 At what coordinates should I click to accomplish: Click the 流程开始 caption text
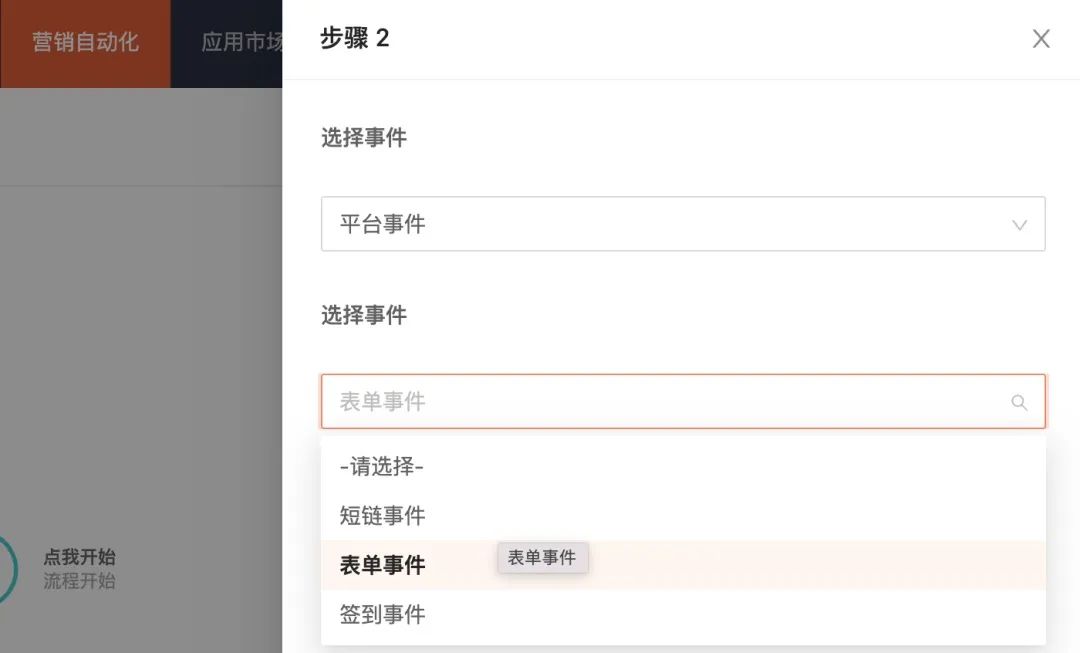pyautogui.click(x=79, y=581)
